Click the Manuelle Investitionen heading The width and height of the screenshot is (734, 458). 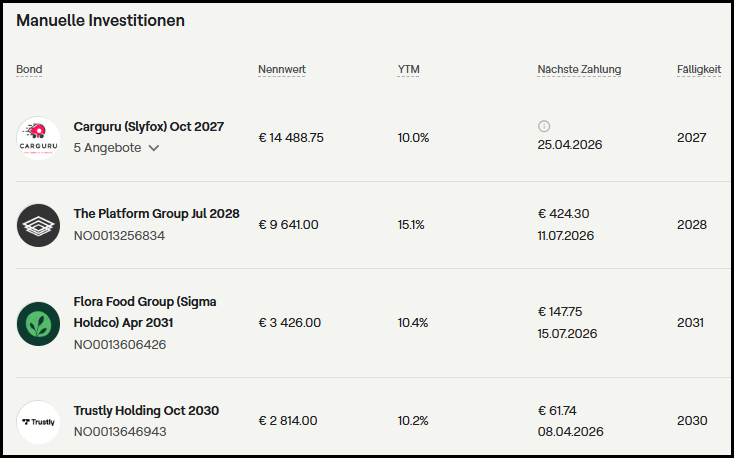pyautogui.click(x=100, y=20)
